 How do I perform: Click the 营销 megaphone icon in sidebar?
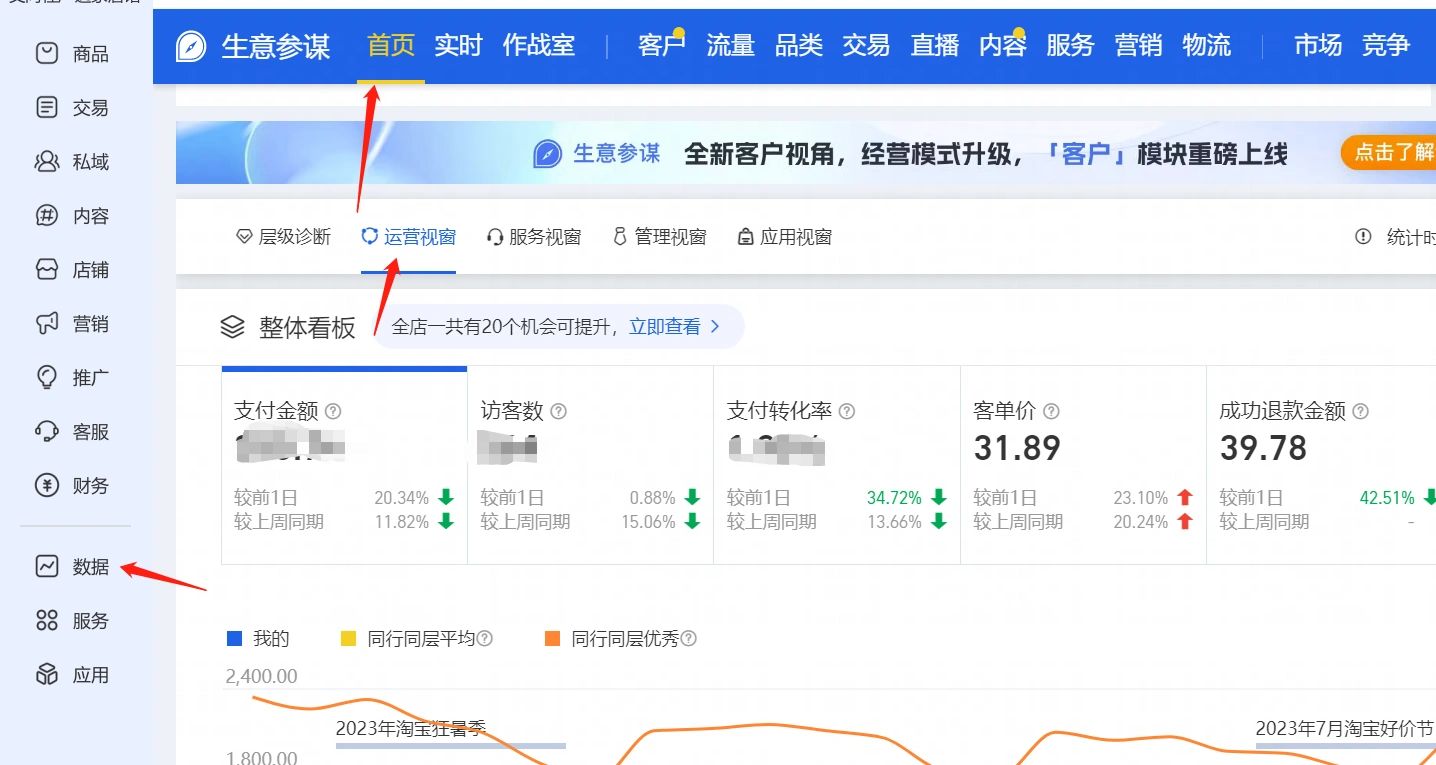(47, 323)
